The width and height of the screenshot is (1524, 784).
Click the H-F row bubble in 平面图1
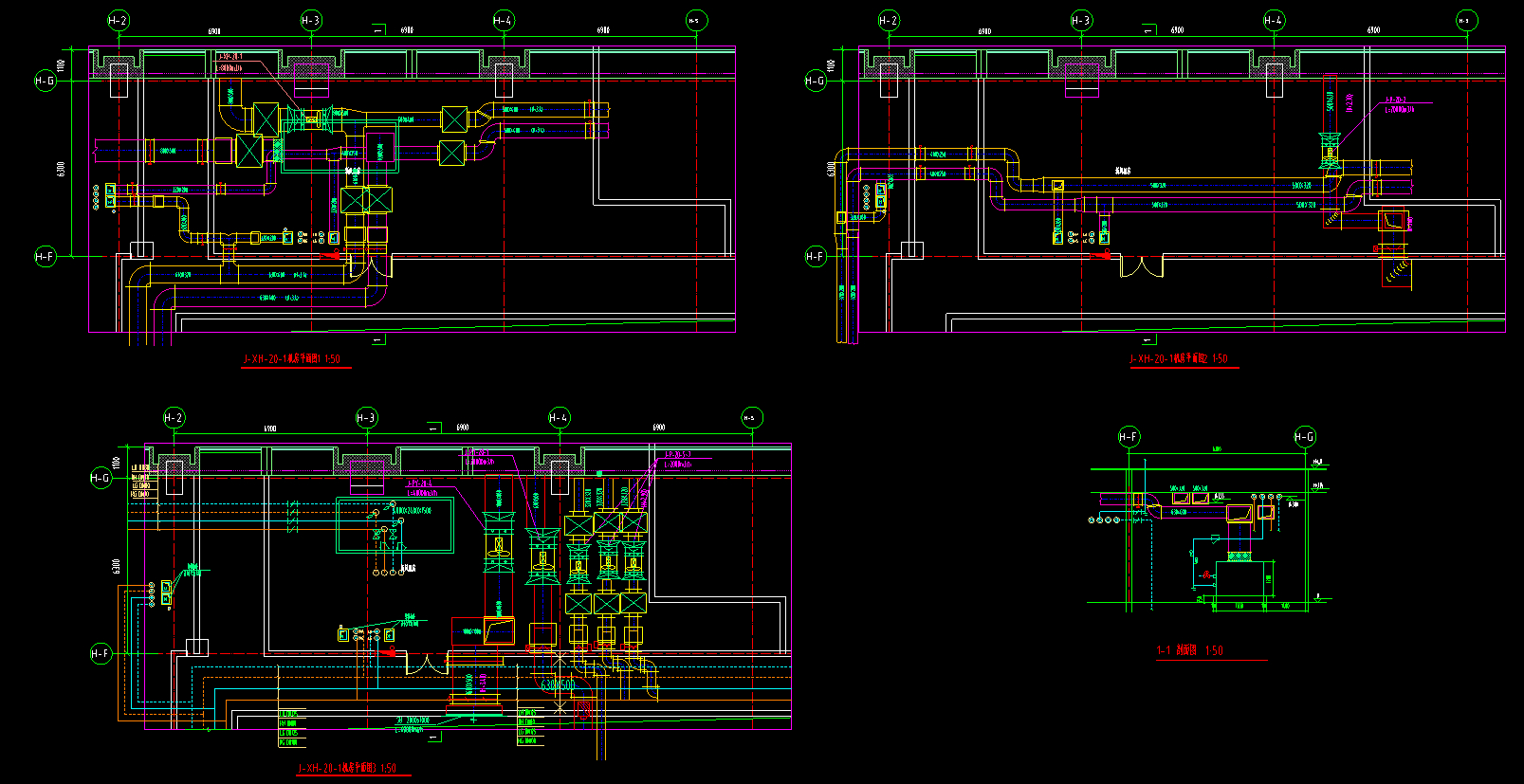coord(45,256)
